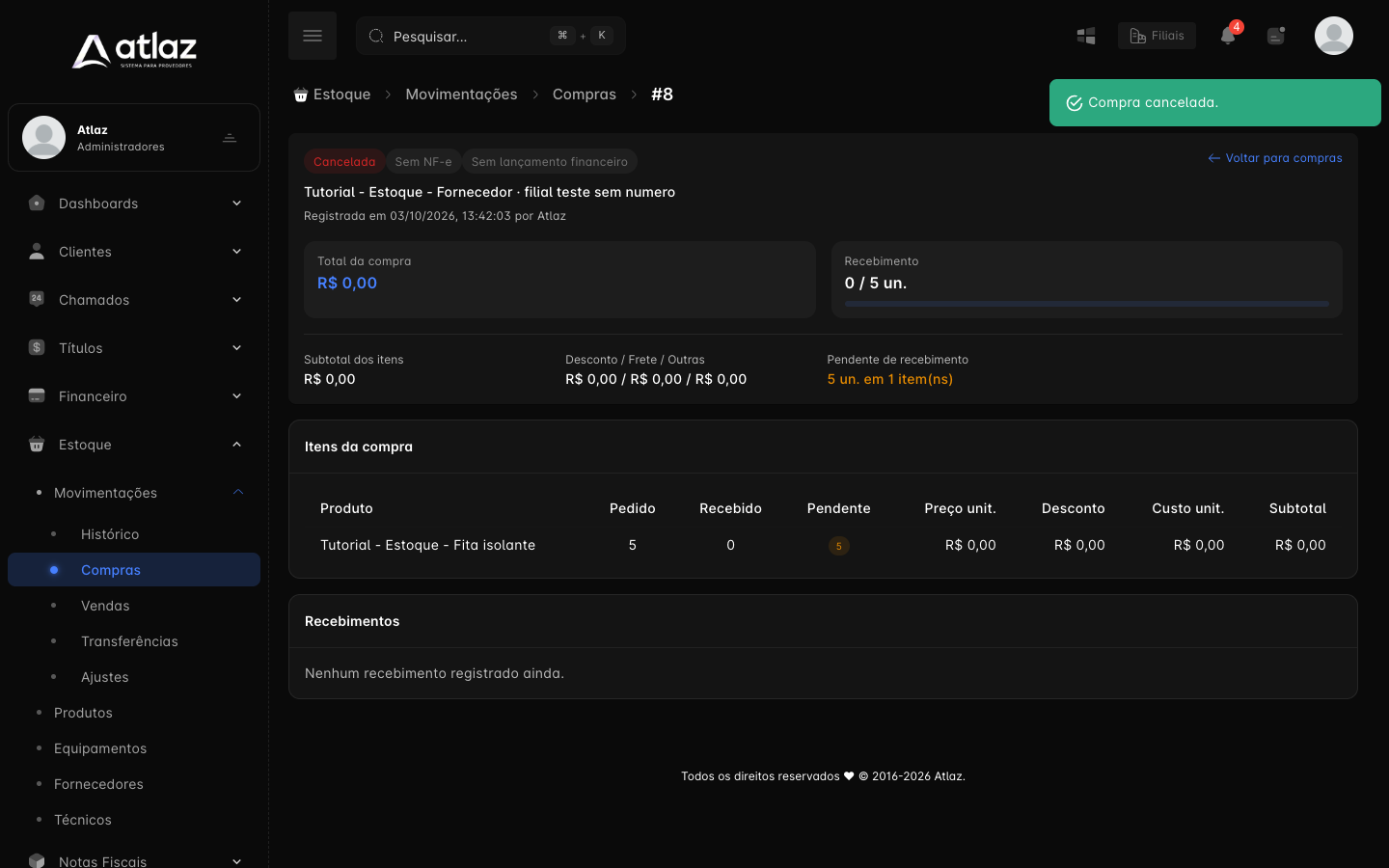Open Histórico in the sidebar
Image resolution: width=1389 pixels, height=868 pixels.
pyautogui.click(x=110, y=534)
